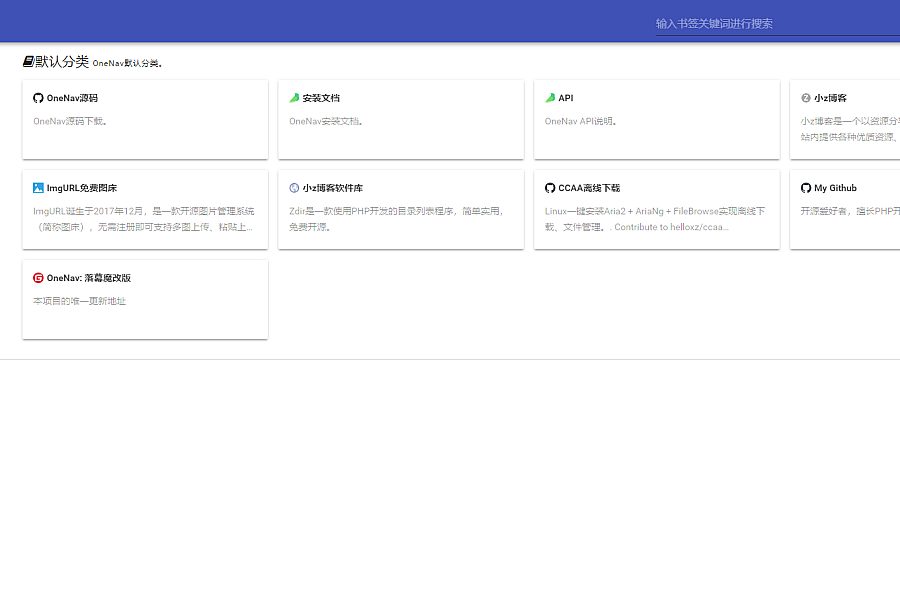Click the My Github card description text
This screenshot has height=600, width=900.
(850, 211)
